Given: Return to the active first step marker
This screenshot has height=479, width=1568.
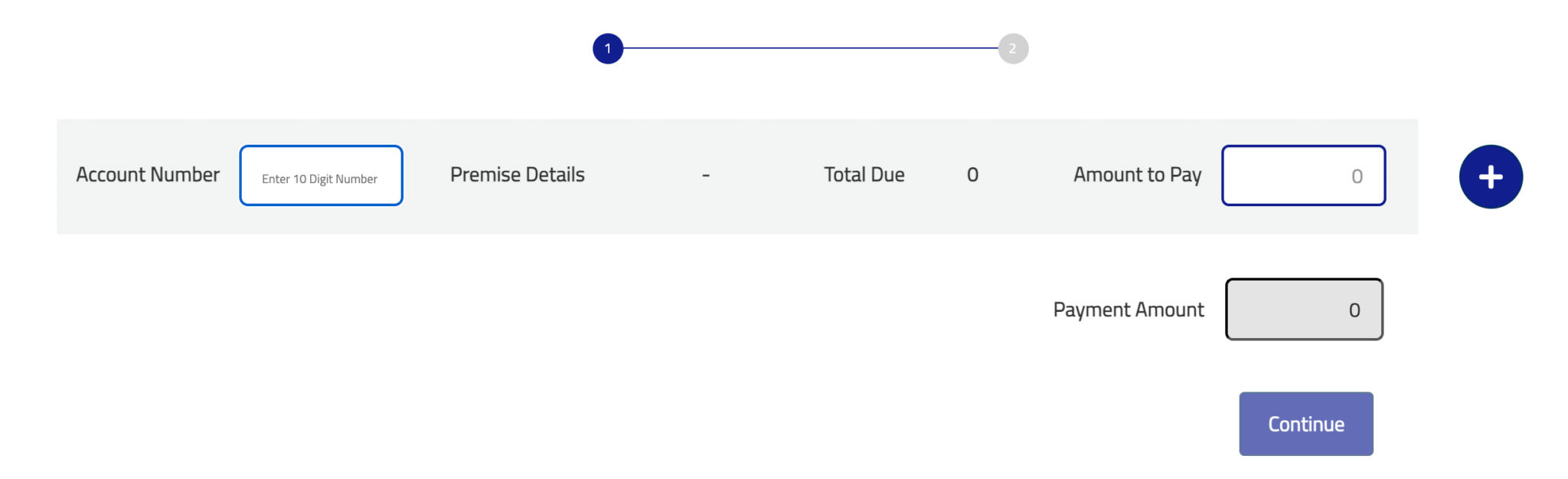Looking at the screenshot, I should (x=608, y=48).
